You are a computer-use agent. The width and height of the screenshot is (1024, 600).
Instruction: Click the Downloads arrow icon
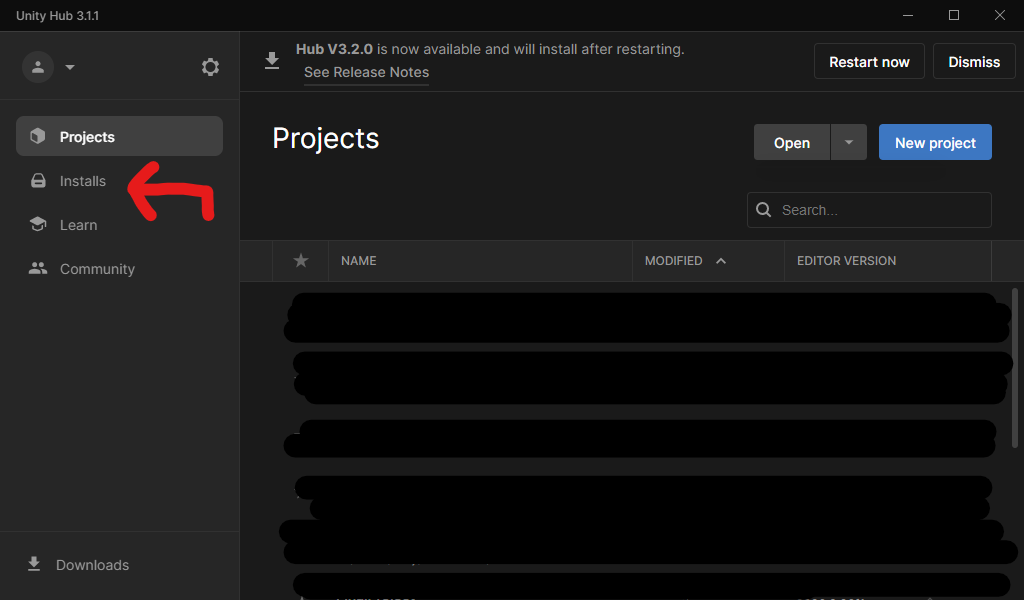pyautogui.click(x=34, y=564)
